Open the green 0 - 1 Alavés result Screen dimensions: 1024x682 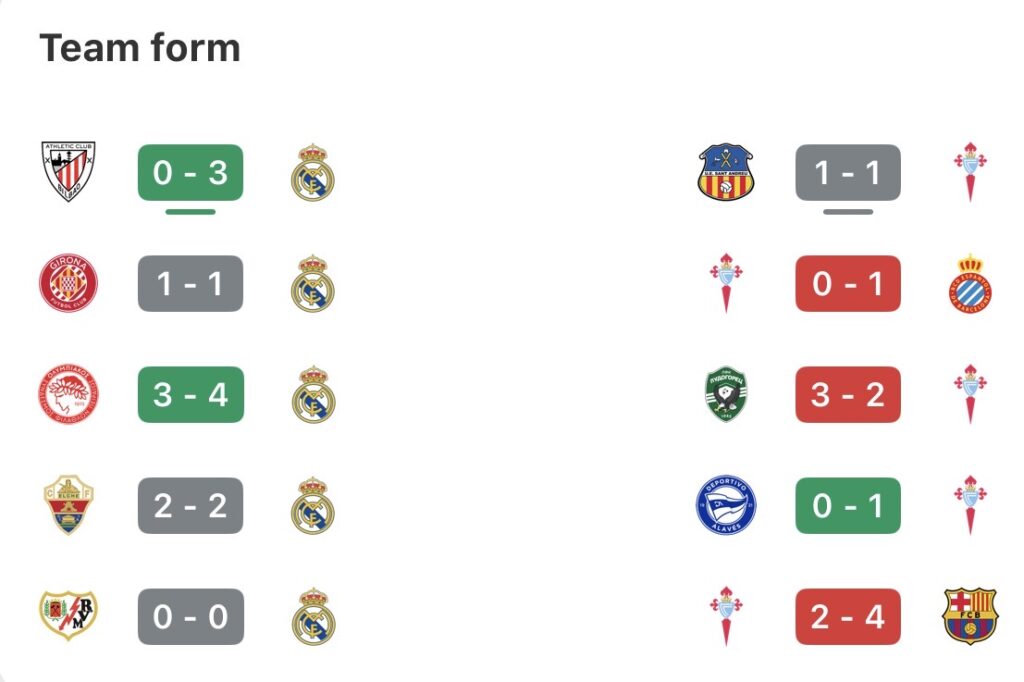848,505
